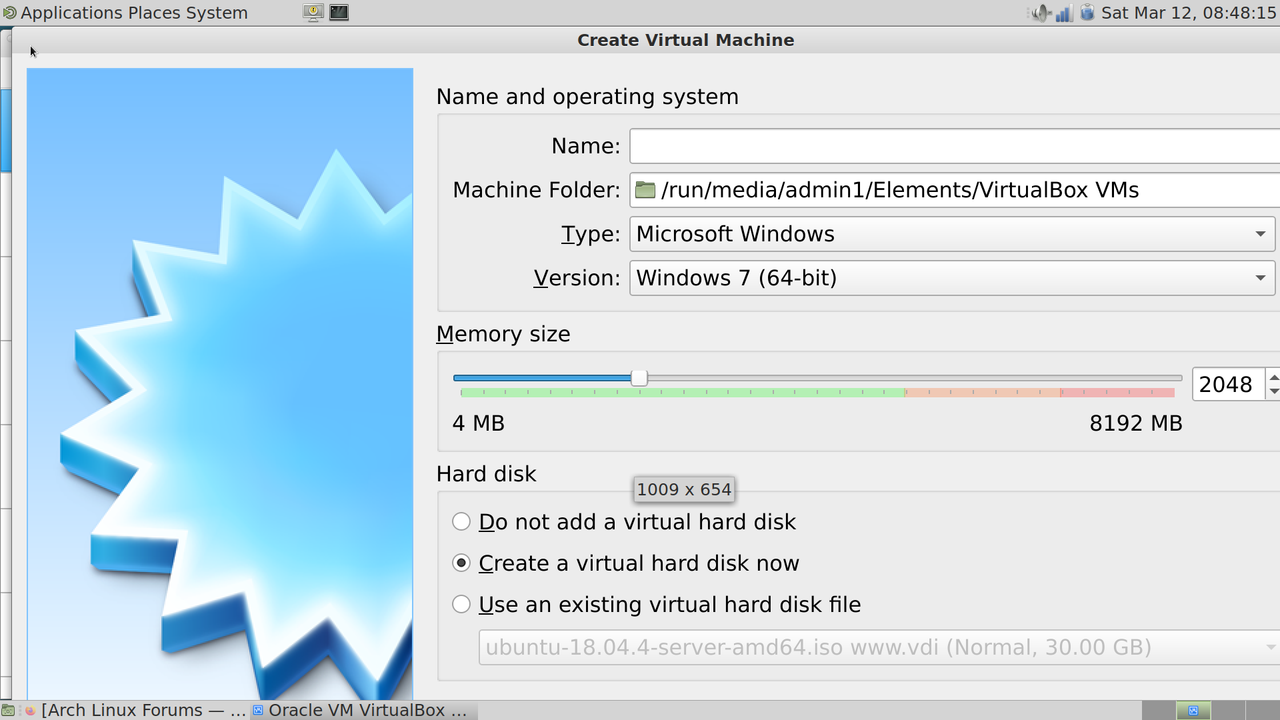The height and width of the screenshot is (720, 1280).
Task: Expand the Version dropdown showing Windows 7 (64-bit)
Action: [x=952, y=278]
